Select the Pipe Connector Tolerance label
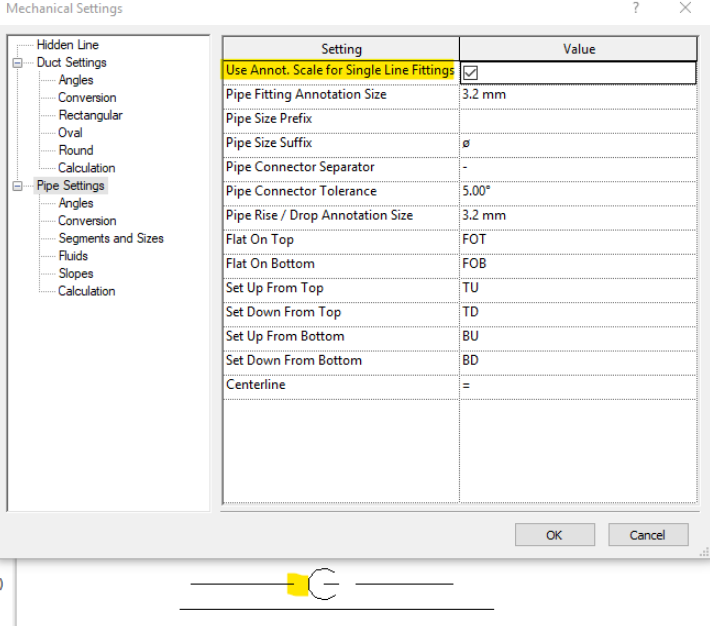This screenshot has width=710, height=626. (301, 192)
